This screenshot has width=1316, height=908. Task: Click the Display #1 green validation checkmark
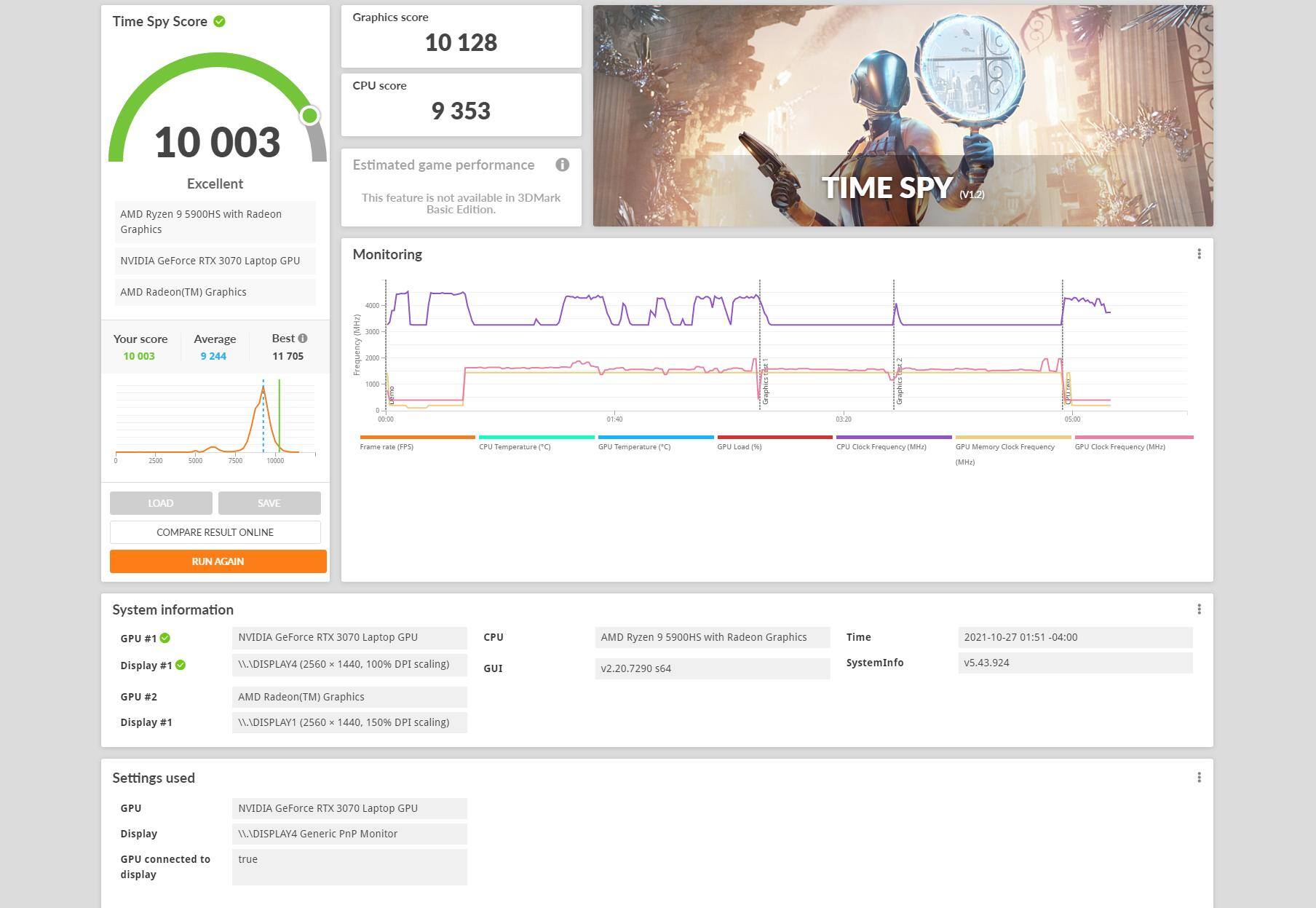click(x=181, y=666)
